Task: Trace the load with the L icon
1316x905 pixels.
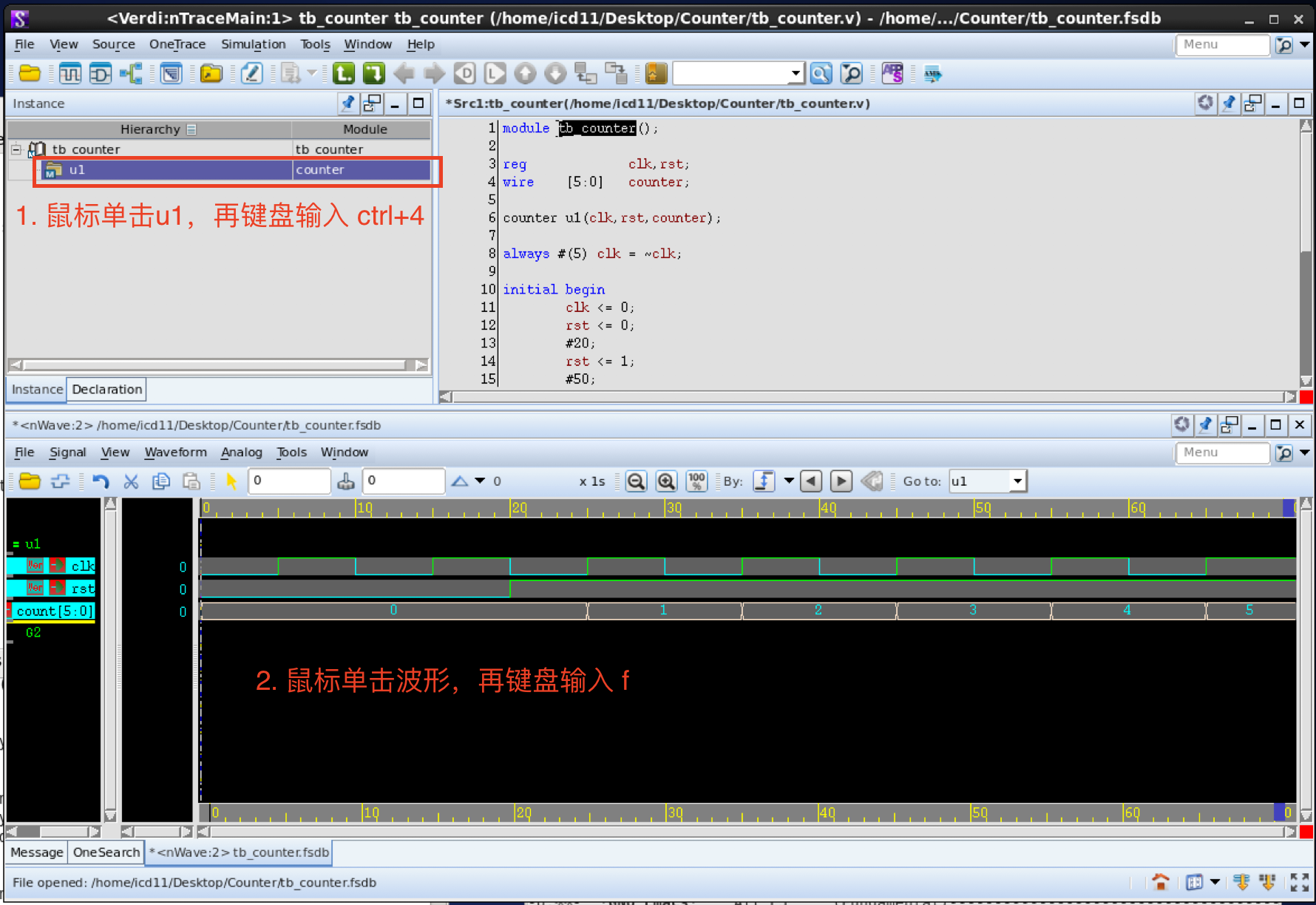Action: [495, 73]
